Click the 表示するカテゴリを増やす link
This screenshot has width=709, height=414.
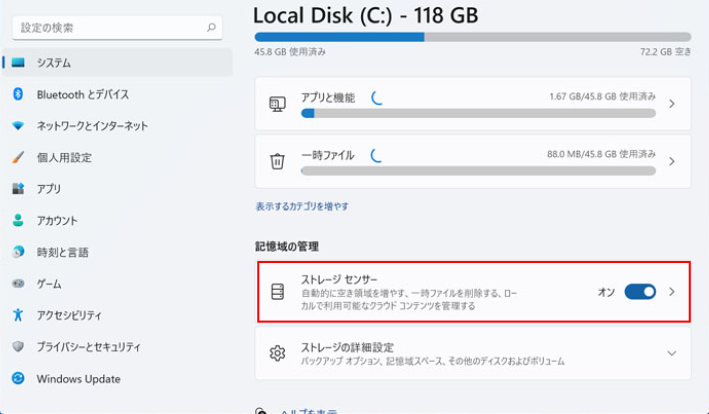point(302,206)
